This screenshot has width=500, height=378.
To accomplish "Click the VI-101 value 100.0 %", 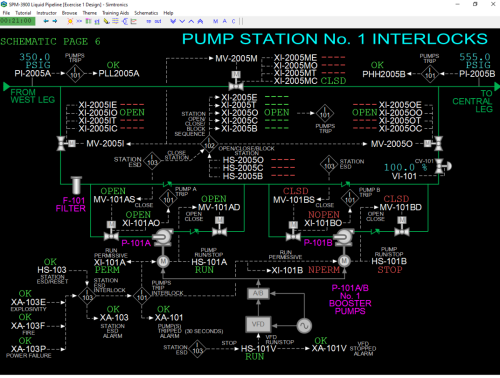I will click(x=405, y=167).
